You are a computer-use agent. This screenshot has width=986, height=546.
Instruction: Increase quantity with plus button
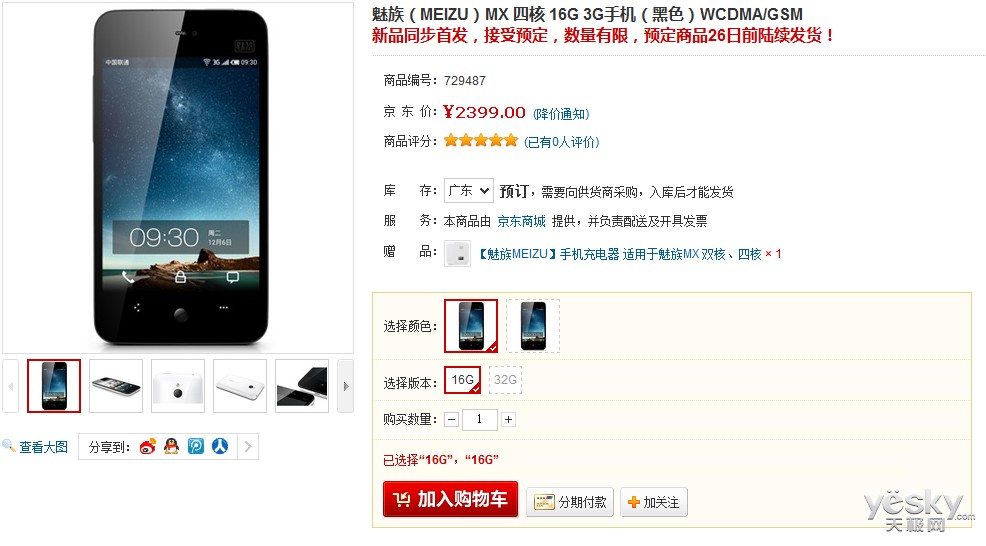(x=508, y=420)
